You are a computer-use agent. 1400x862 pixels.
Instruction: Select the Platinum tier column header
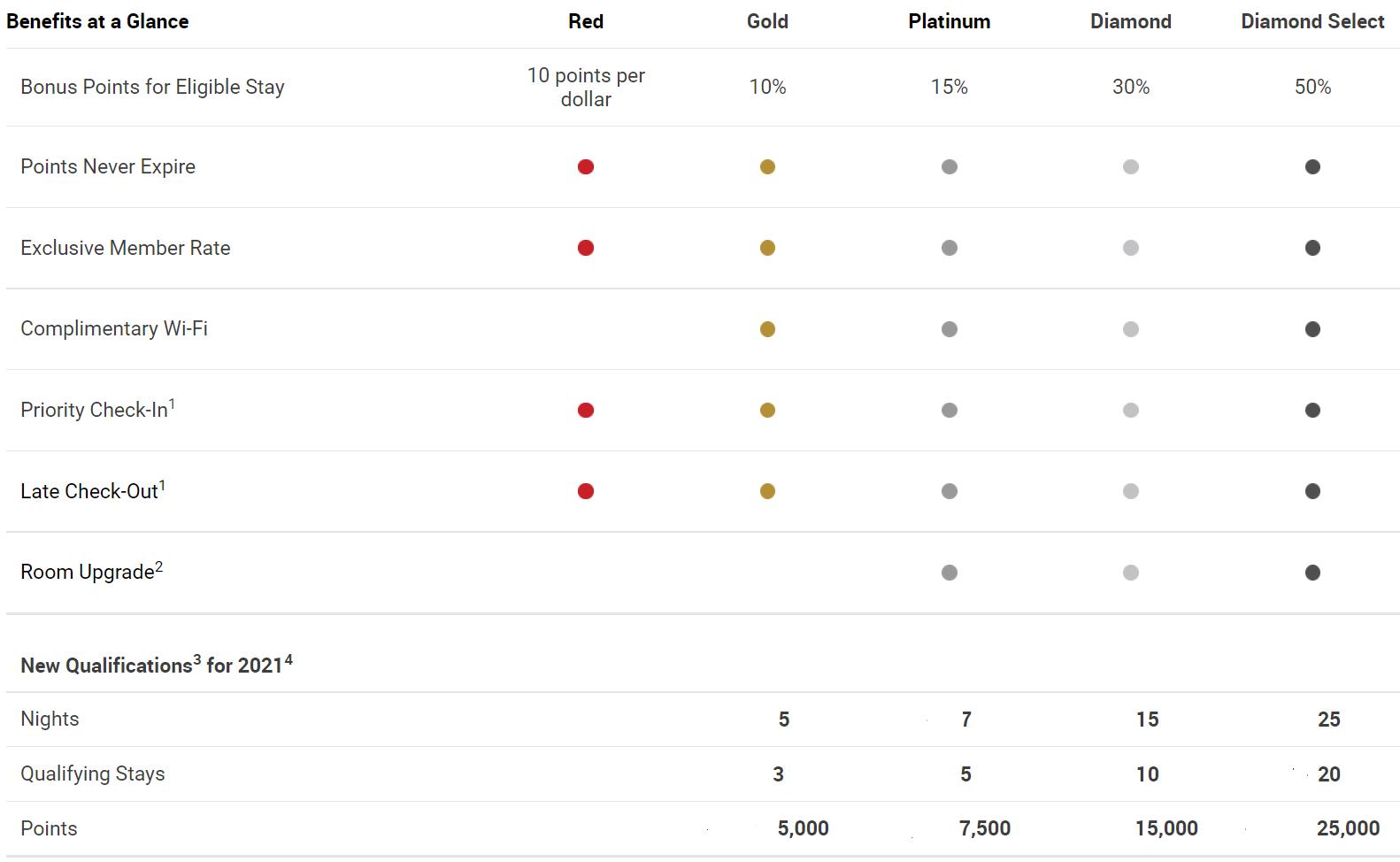(x=949, y=21)
